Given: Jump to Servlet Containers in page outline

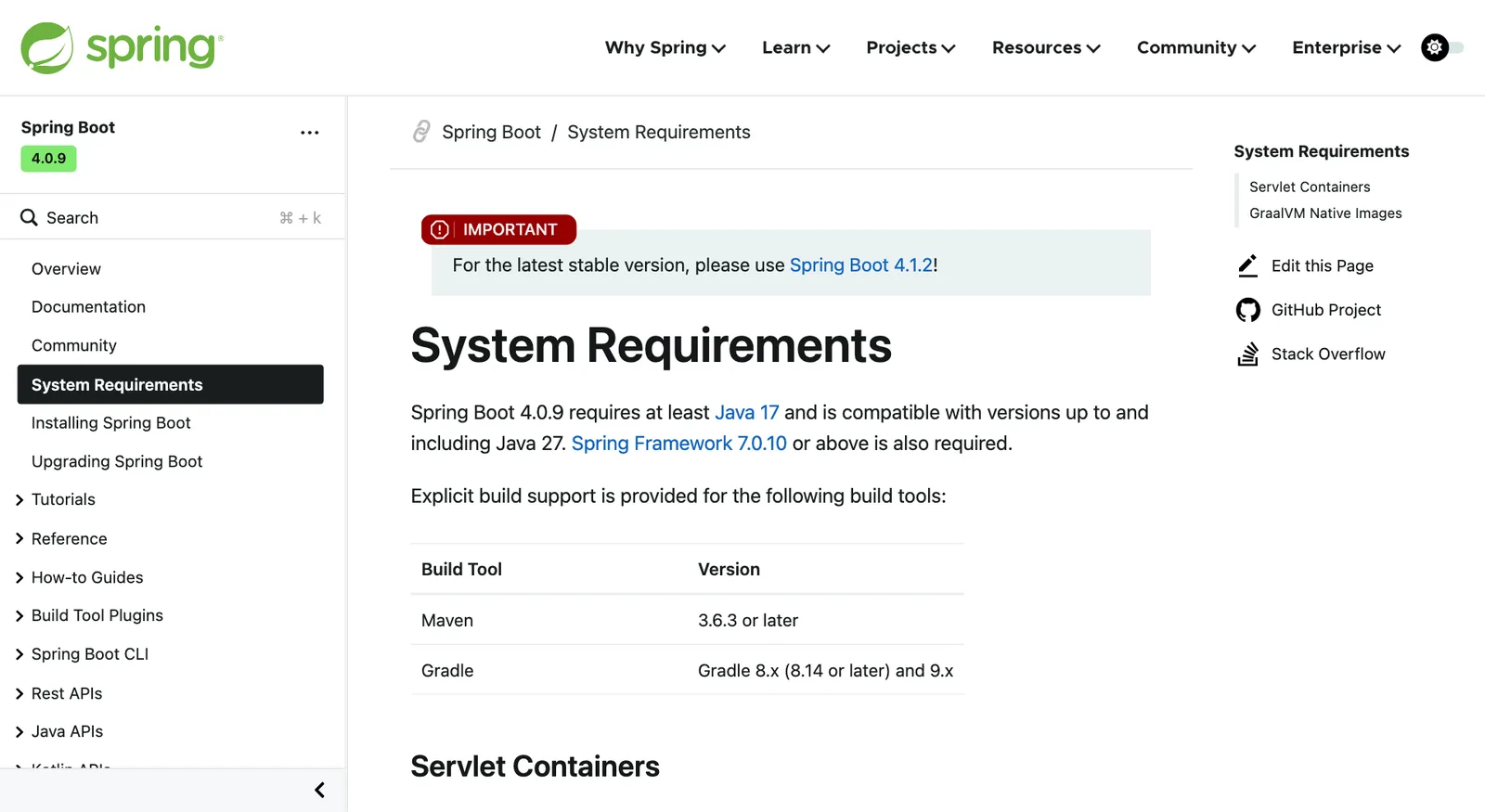Looking at the screenshot, I should [1310, 187].
